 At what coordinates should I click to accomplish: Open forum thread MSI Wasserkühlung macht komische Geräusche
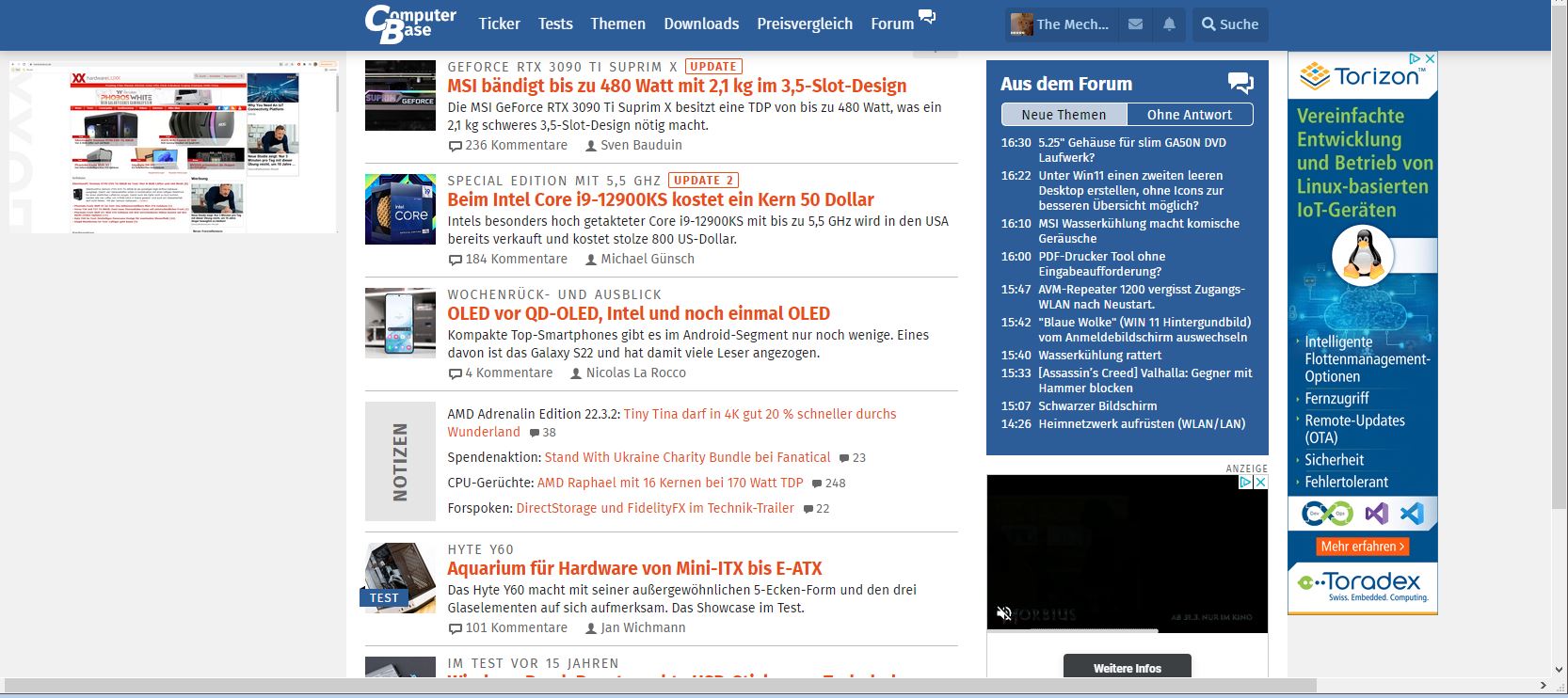[1139, 230]
